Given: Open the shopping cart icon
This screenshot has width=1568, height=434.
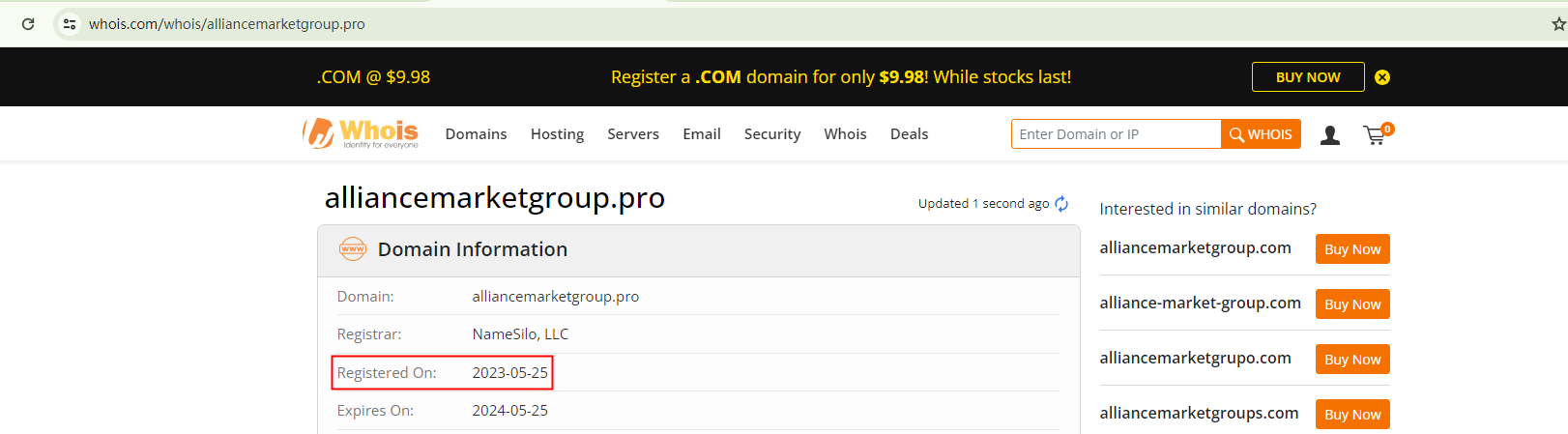Looking at the screenshot, I should 1376,135.
